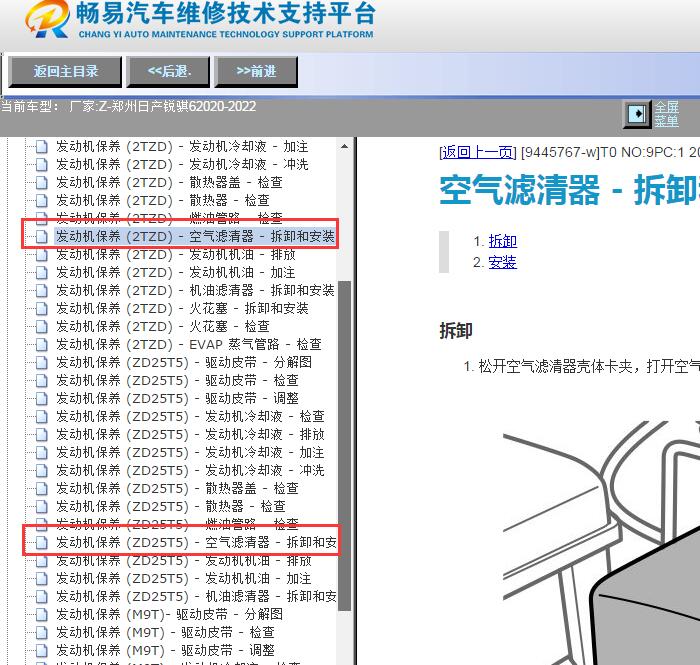The width and height of the screenshot is (700, 665).
Task: Open ZD25T5 驱动皮带 - 检查 entry
Action: click(x=177, y=380)
